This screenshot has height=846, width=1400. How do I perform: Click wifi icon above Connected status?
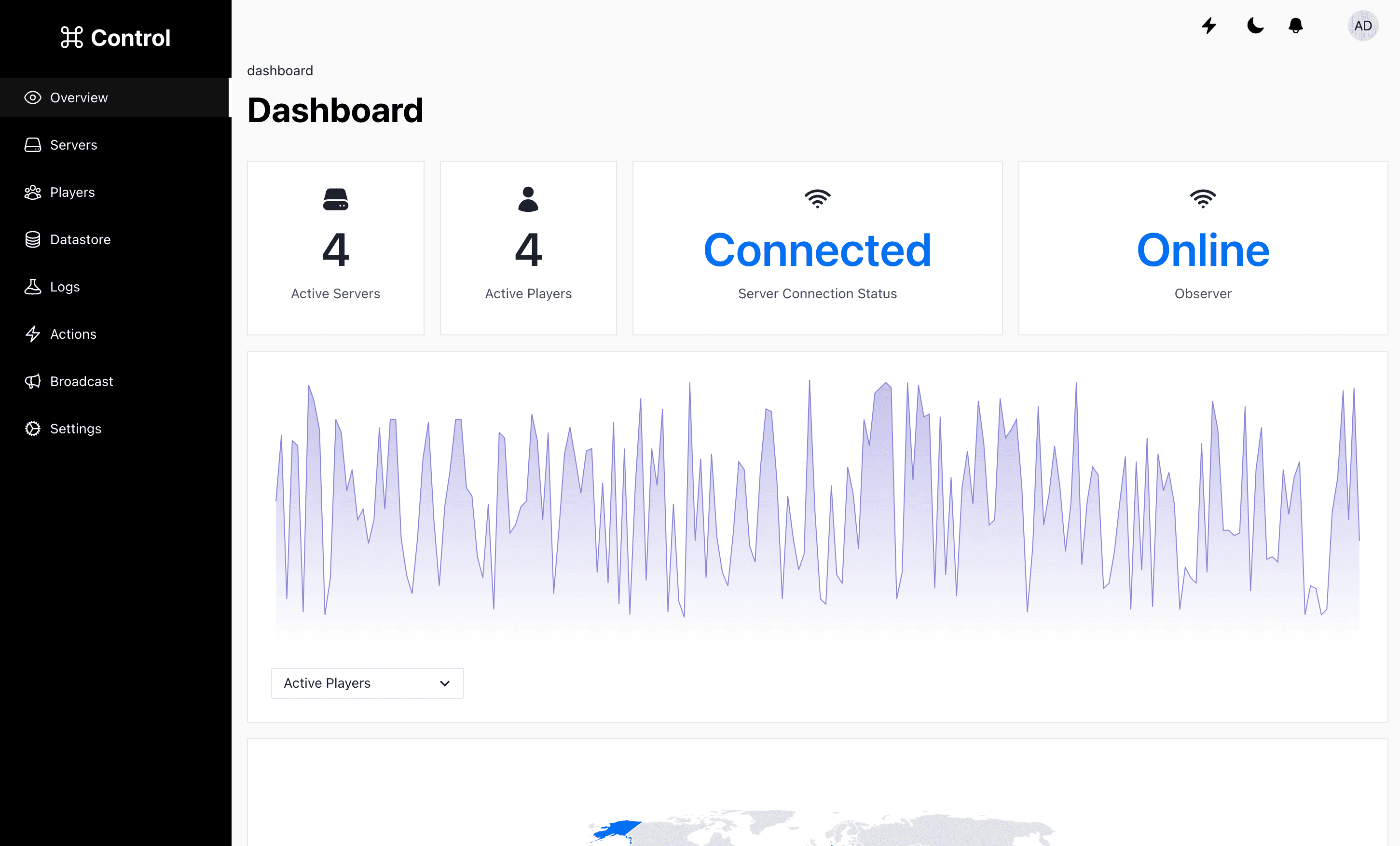[x=817, y=198]
